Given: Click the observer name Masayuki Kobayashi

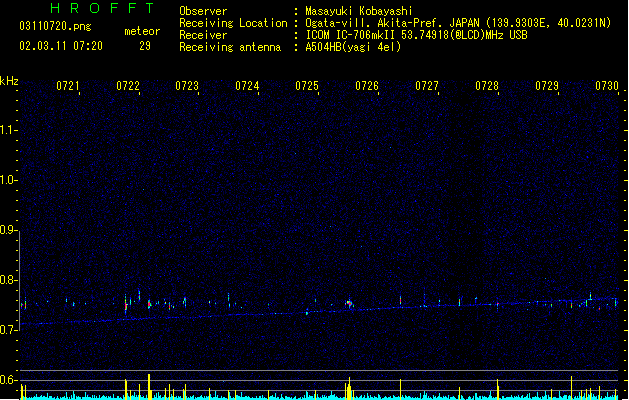Looking at the screenshot, I should [359, 11].
